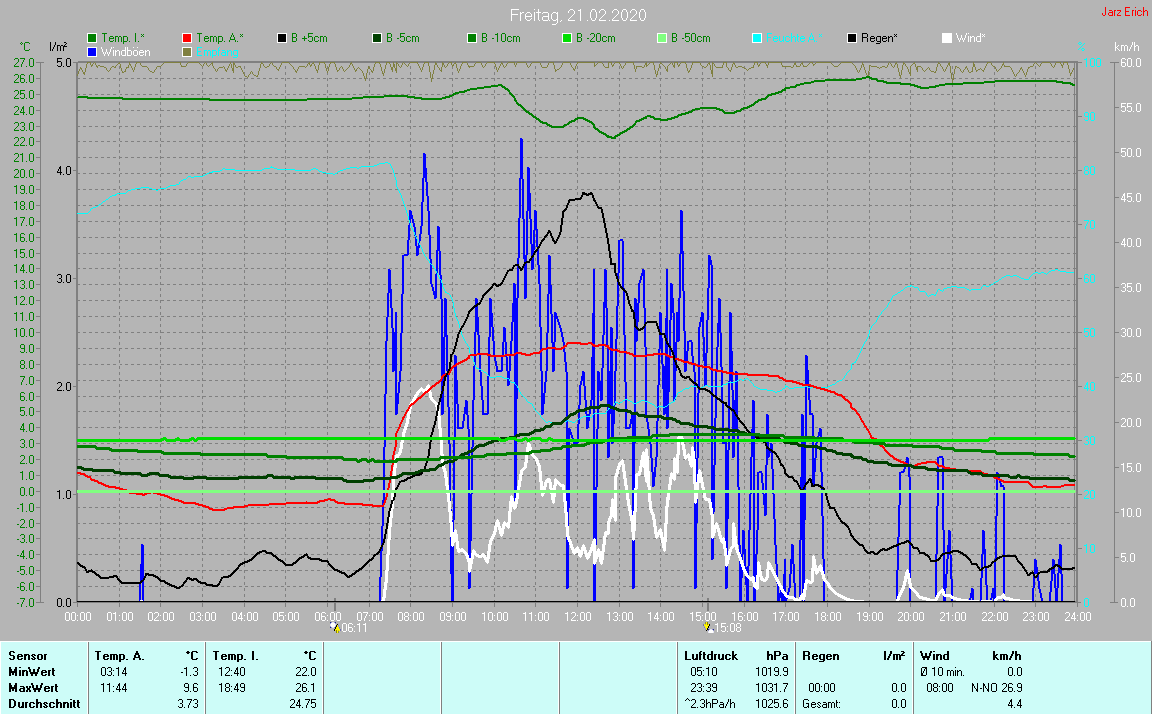
Task: Click the Temp. A. maximum value '9.6'
Action: pos(191,688)
